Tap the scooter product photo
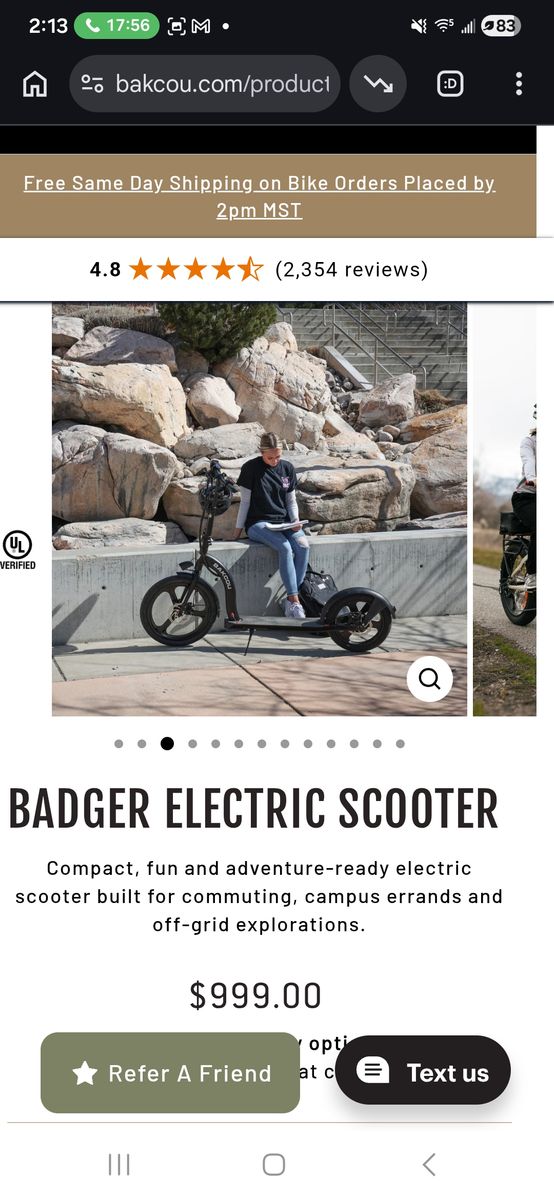This screenshot has height=1200, width=554. click(x=259, y=510)
